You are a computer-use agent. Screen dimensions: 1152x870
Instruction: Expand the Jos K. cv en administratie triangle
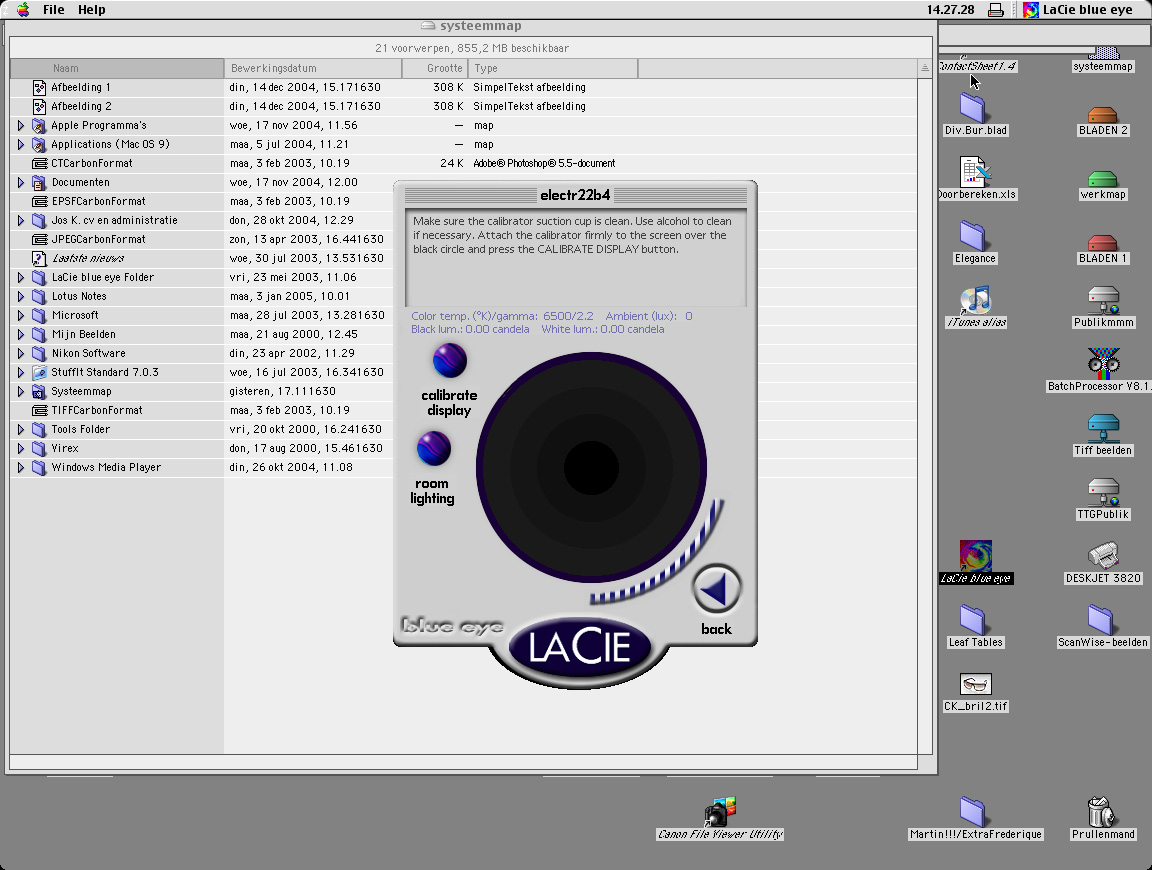click(x=21, y=220)
